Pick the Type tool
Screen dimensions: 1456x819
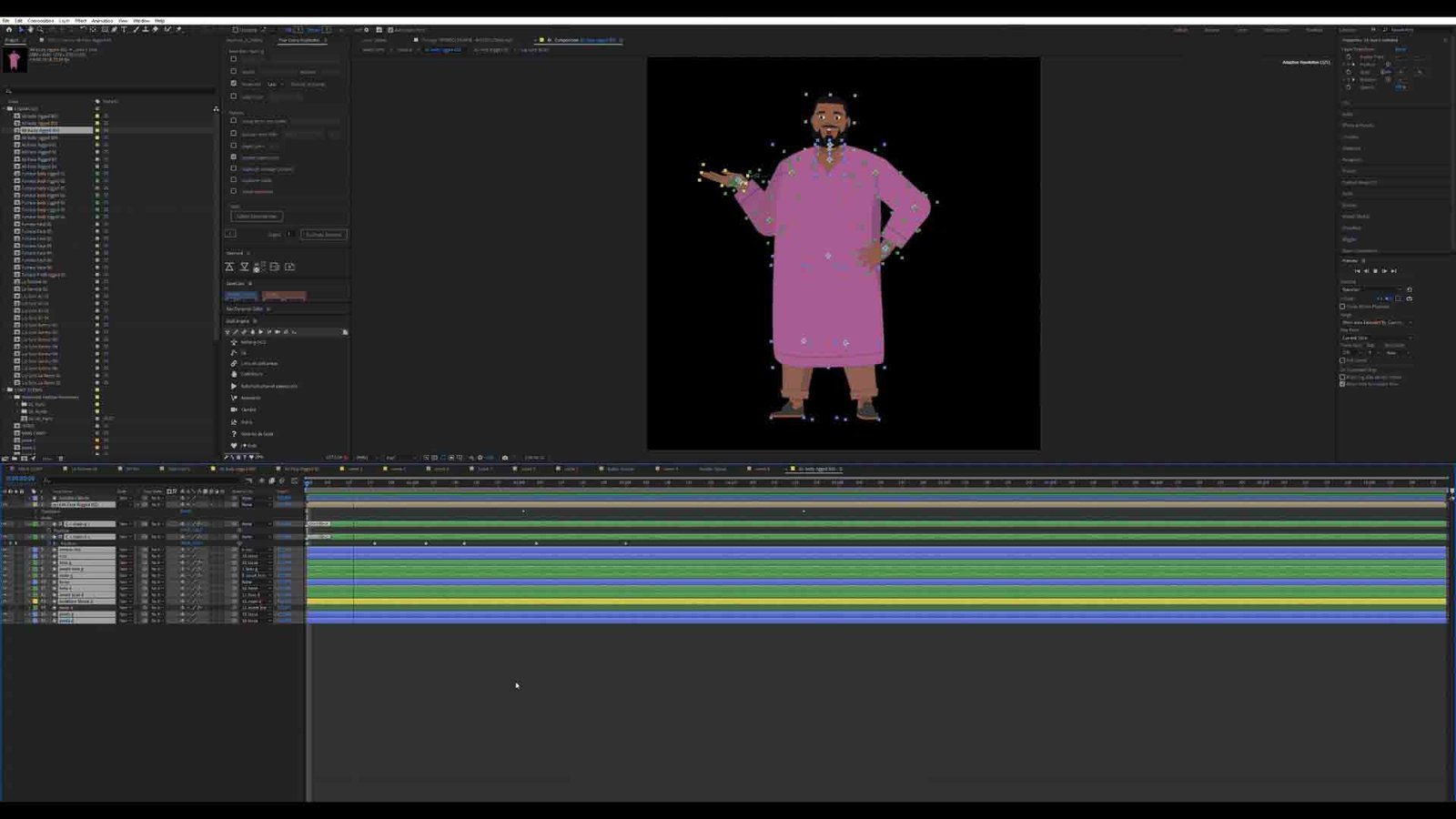pos(125,29)
